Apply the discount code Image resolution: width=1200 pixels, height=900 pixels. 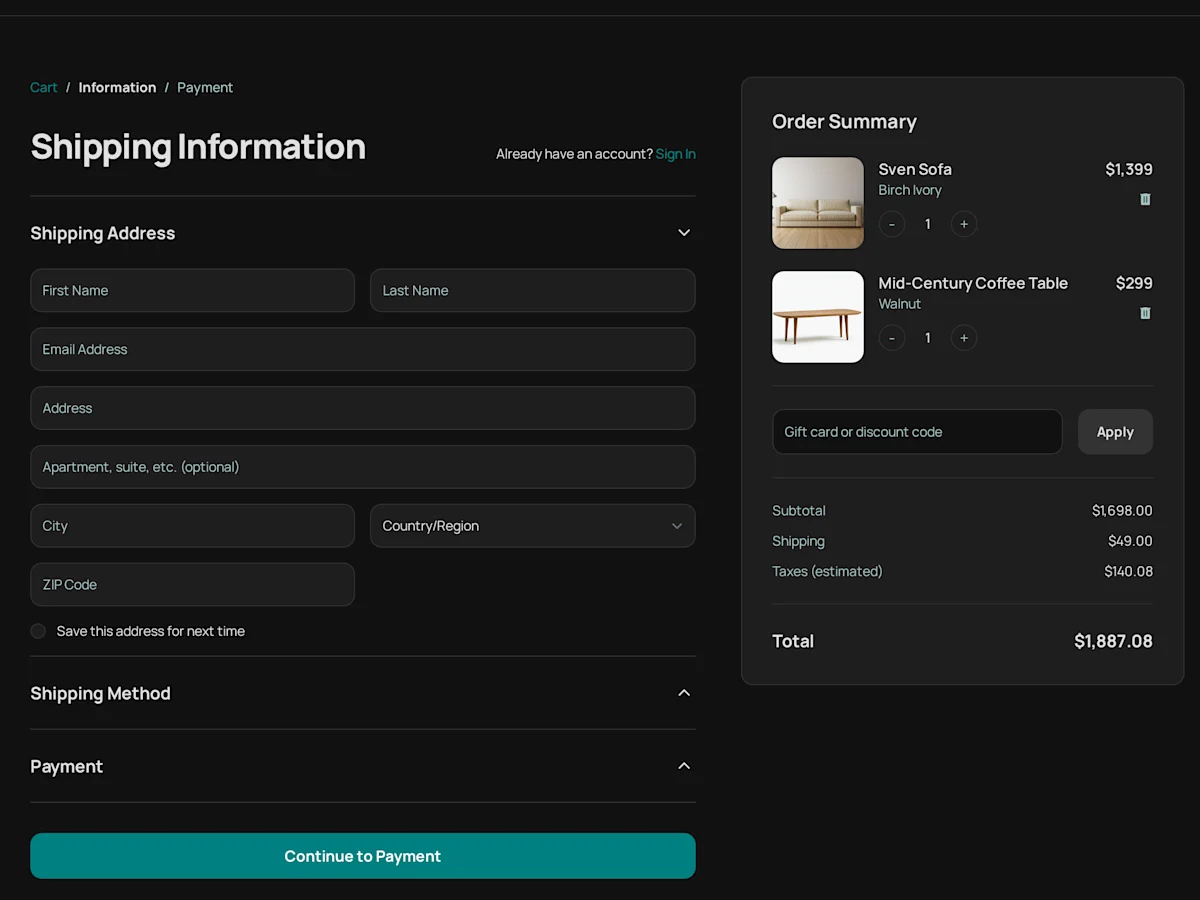click(x=1115, y=432)
